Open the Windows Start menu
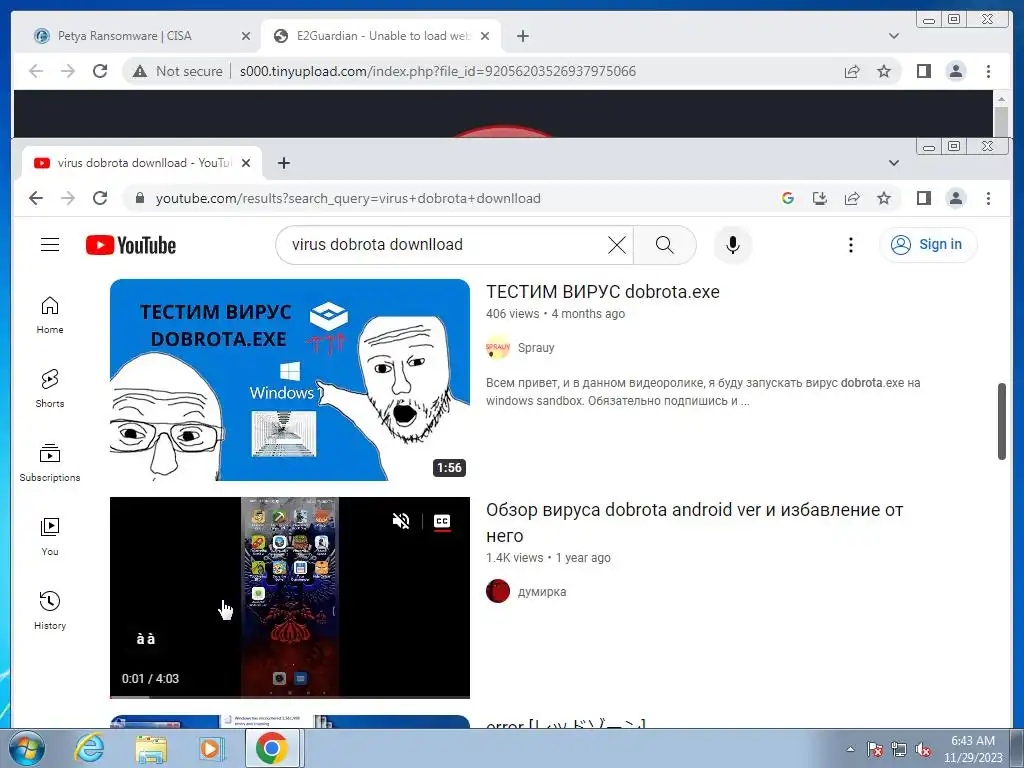The height and width of the screenshot is (768, 1024). [25, 748]
